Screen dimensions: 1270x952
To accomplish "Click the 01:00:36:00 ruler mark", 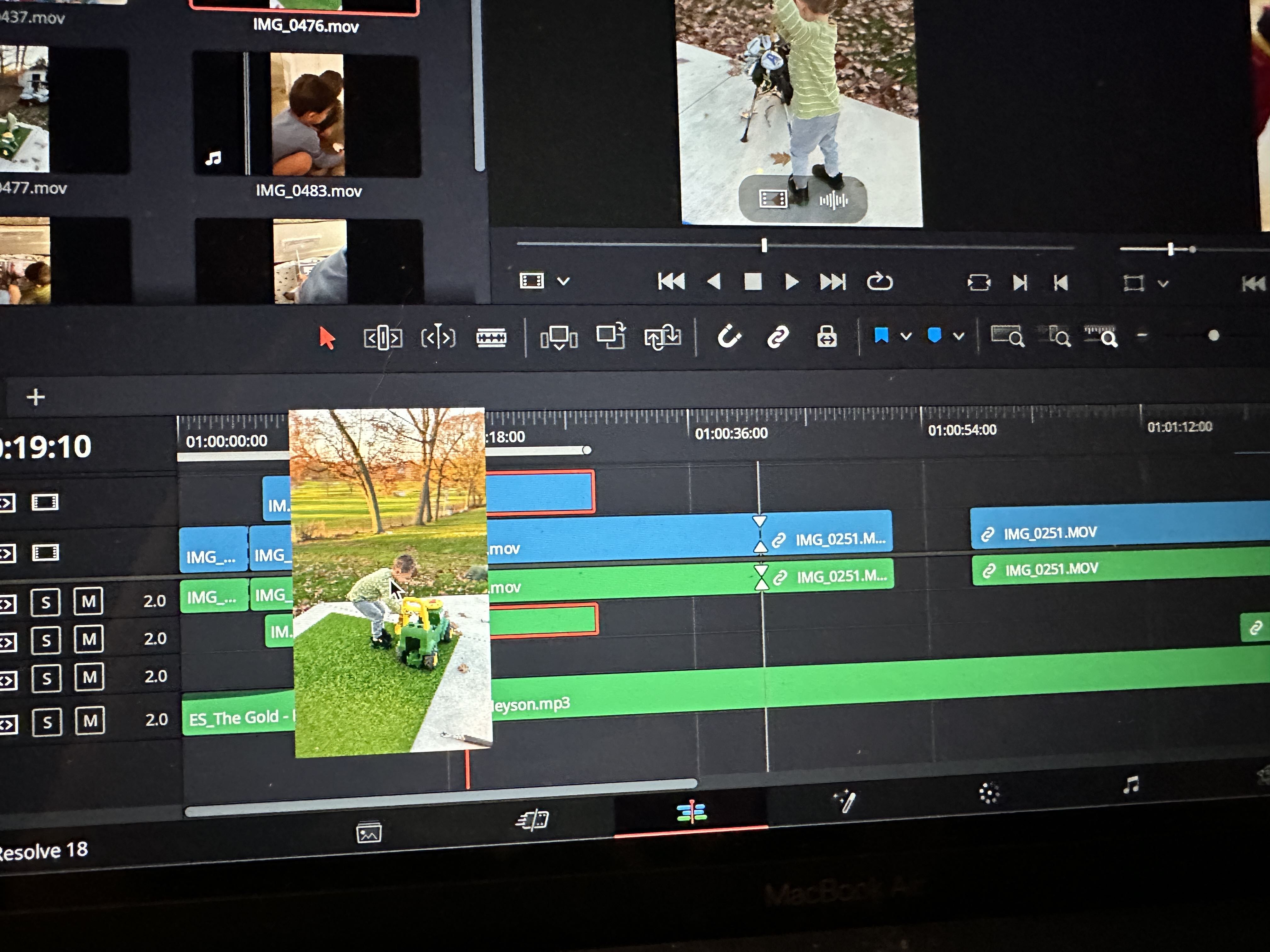I will pos(731,433).
